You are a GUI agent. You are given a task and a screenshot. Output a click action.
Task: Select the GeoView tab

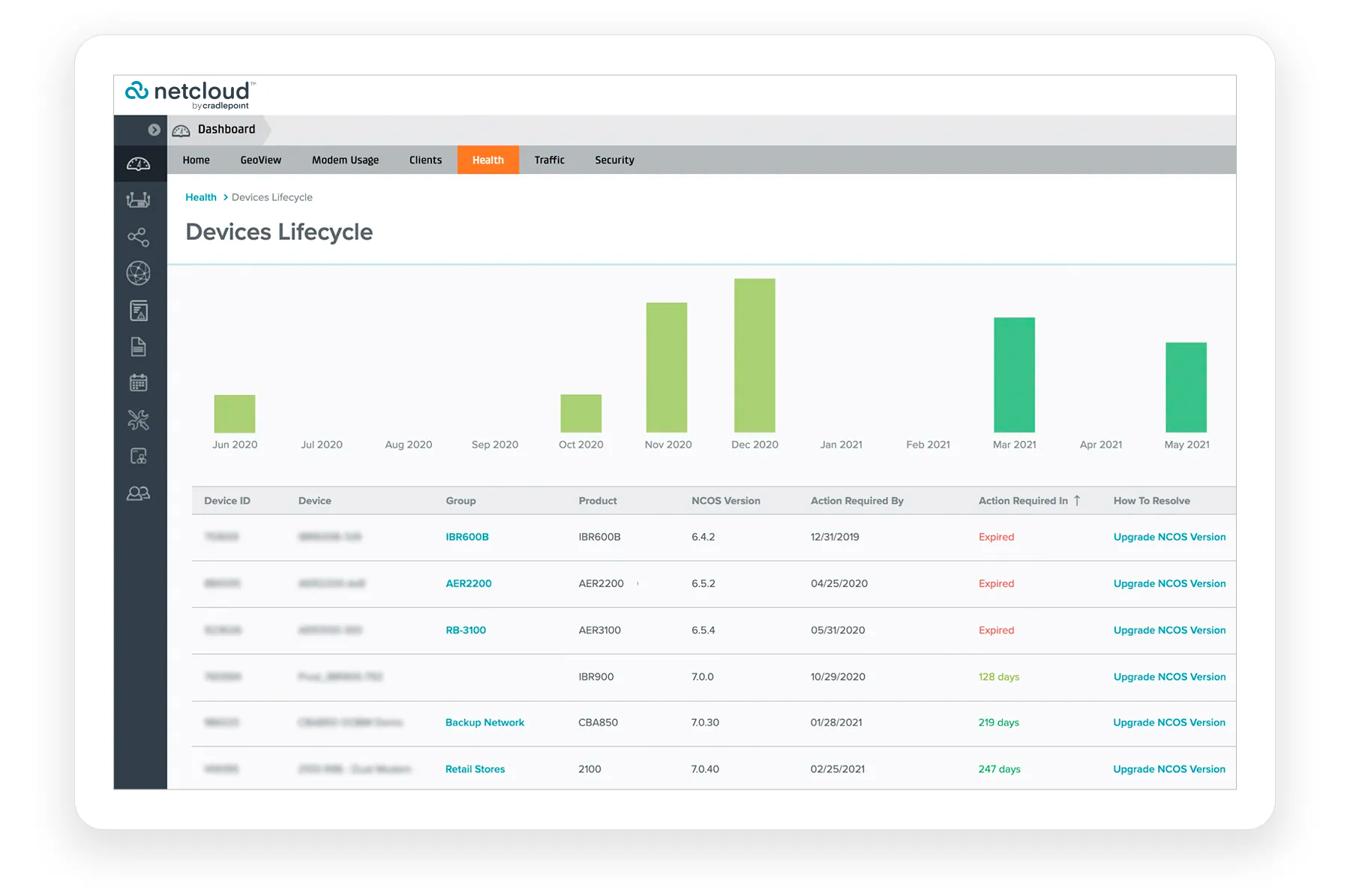[x=260, y=160]
